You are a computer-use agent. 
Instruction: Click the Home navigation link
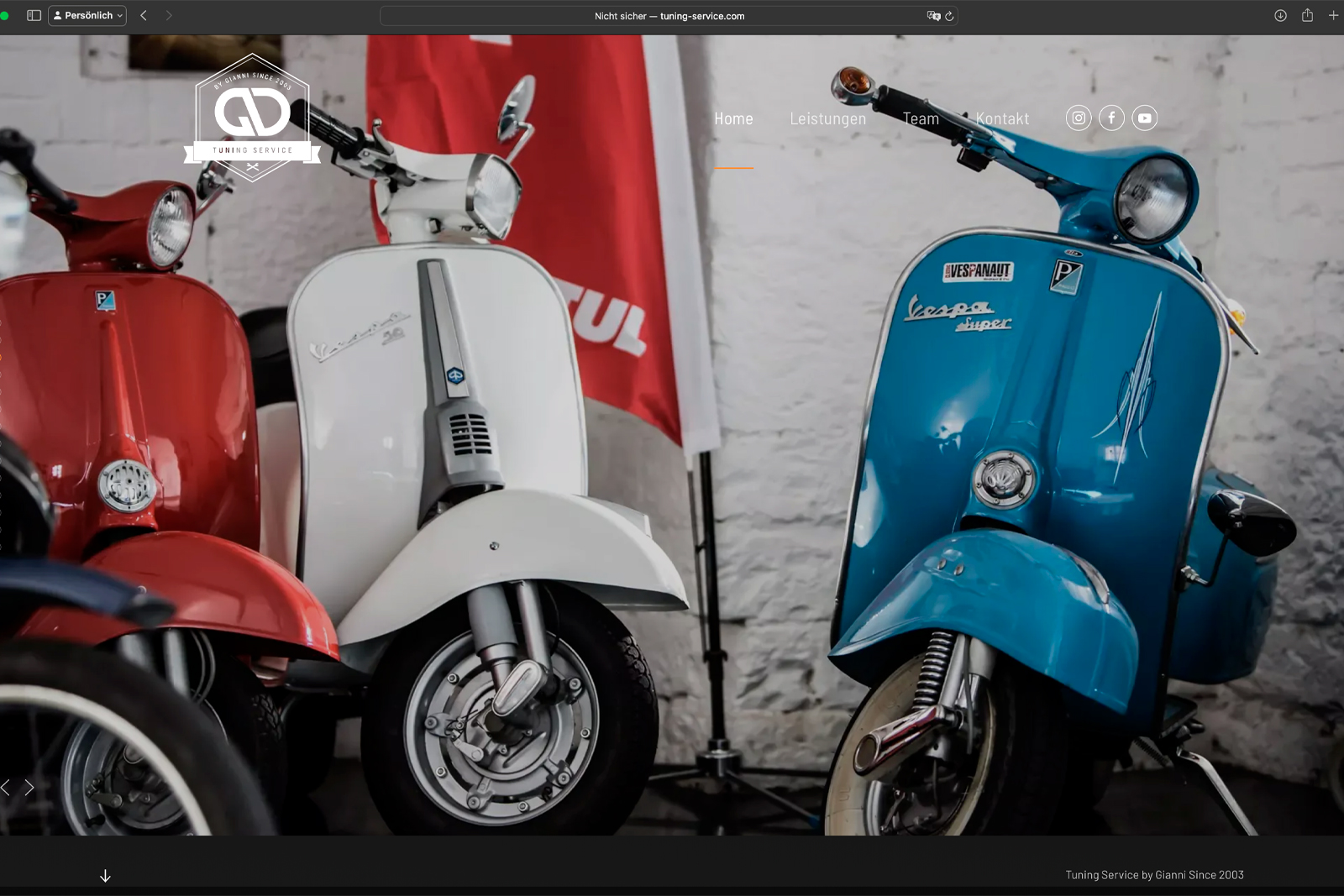[733, 119]
